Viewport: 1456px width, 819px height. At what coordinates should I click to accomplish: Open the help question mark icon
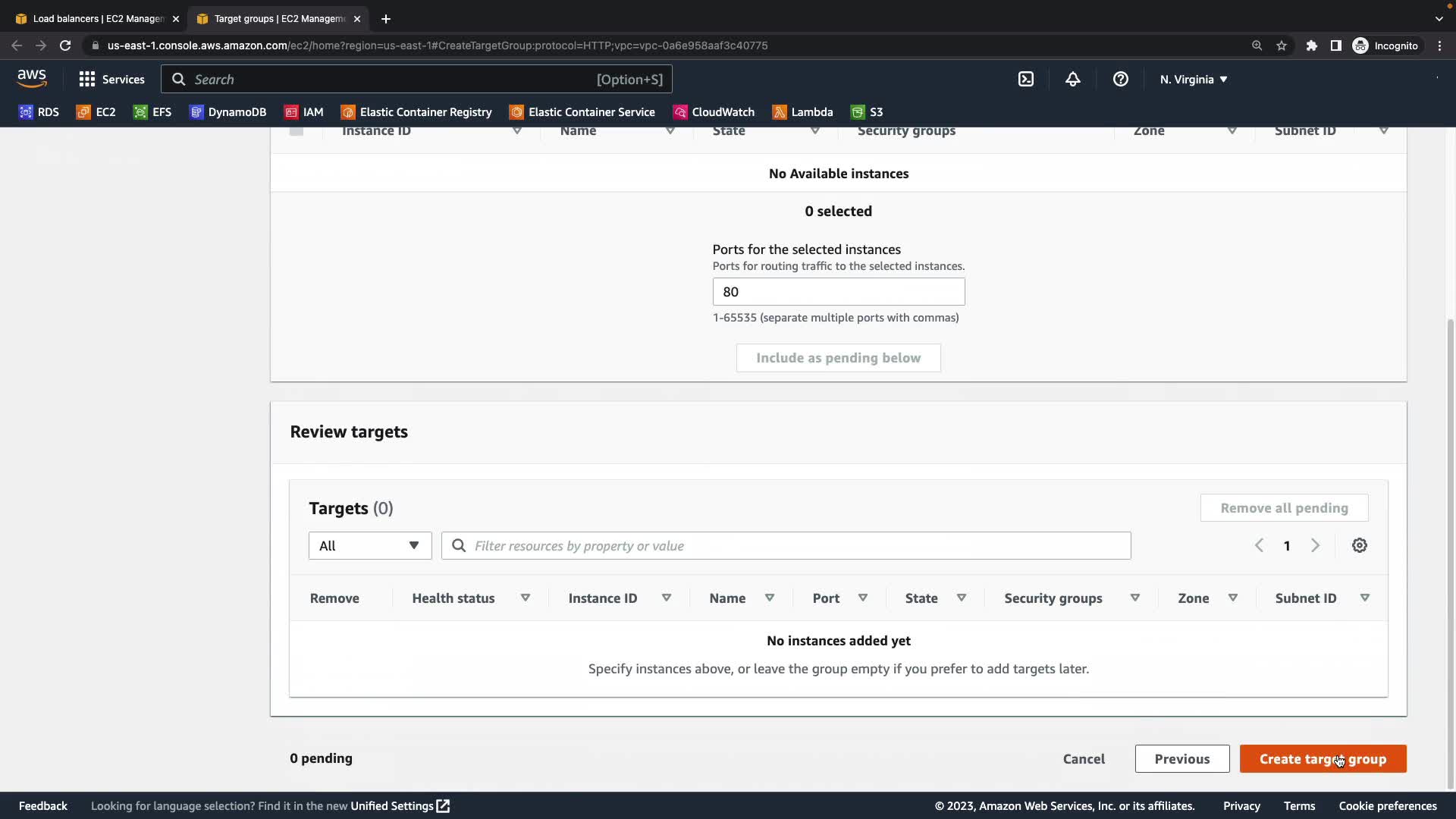(x=1120, y=79)
